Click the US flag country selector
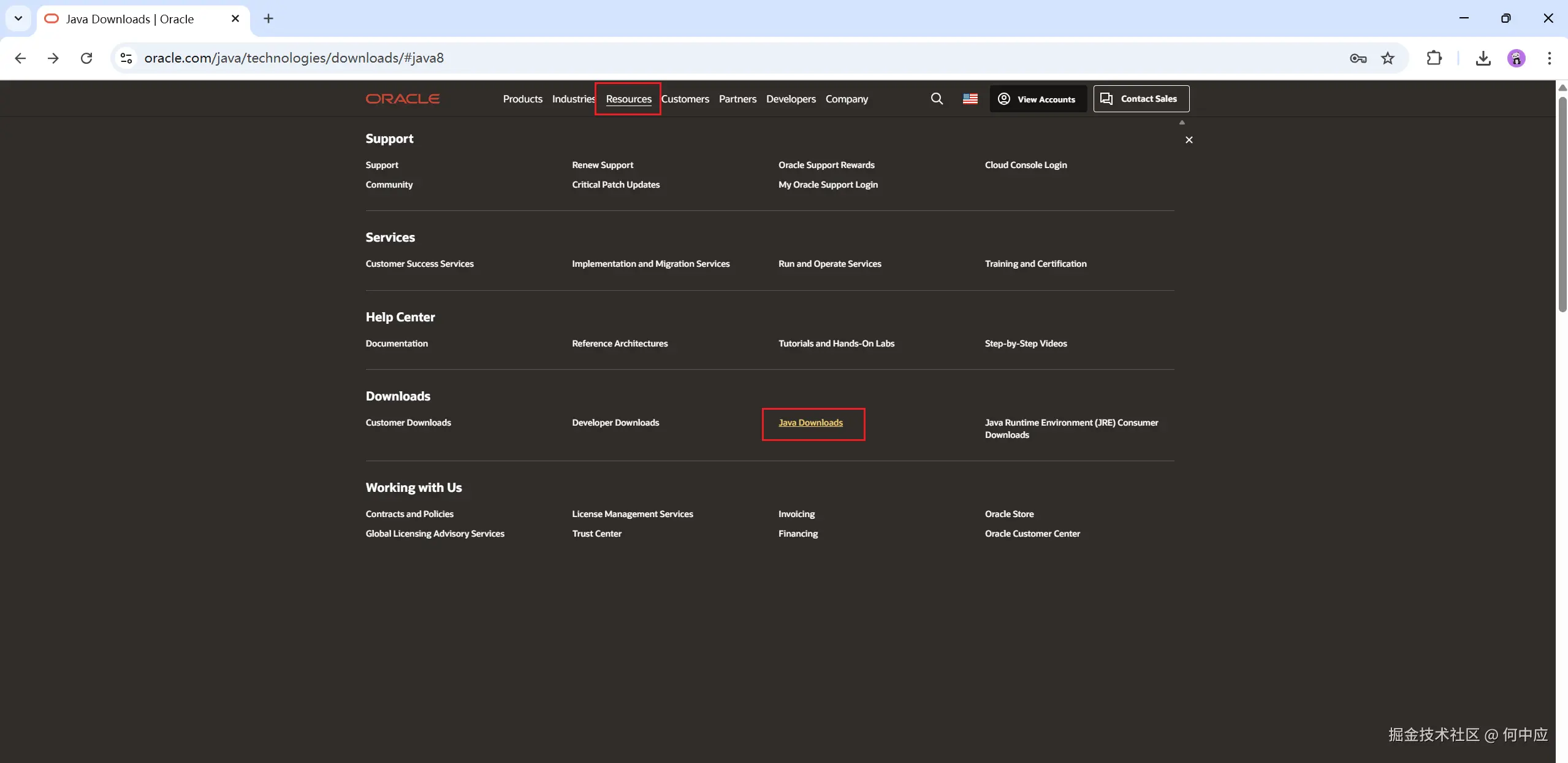1568x763 pixels. 970,99
